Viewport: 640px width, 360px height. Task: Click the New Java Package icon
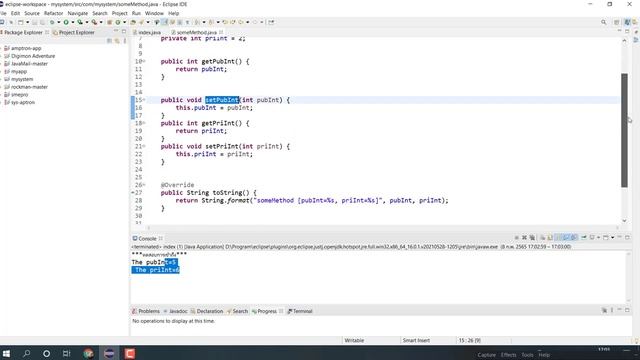[109, 22]
